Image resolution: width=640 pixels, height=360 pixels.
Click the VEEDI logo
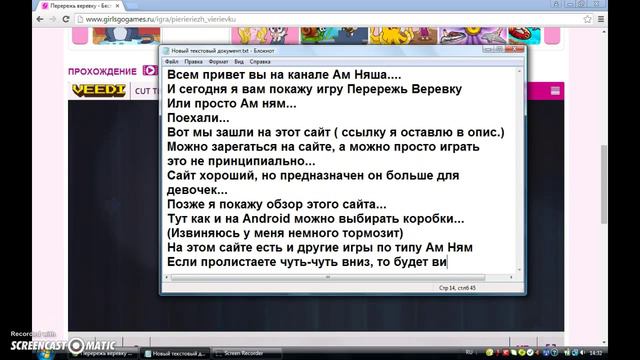coord(99,91)
